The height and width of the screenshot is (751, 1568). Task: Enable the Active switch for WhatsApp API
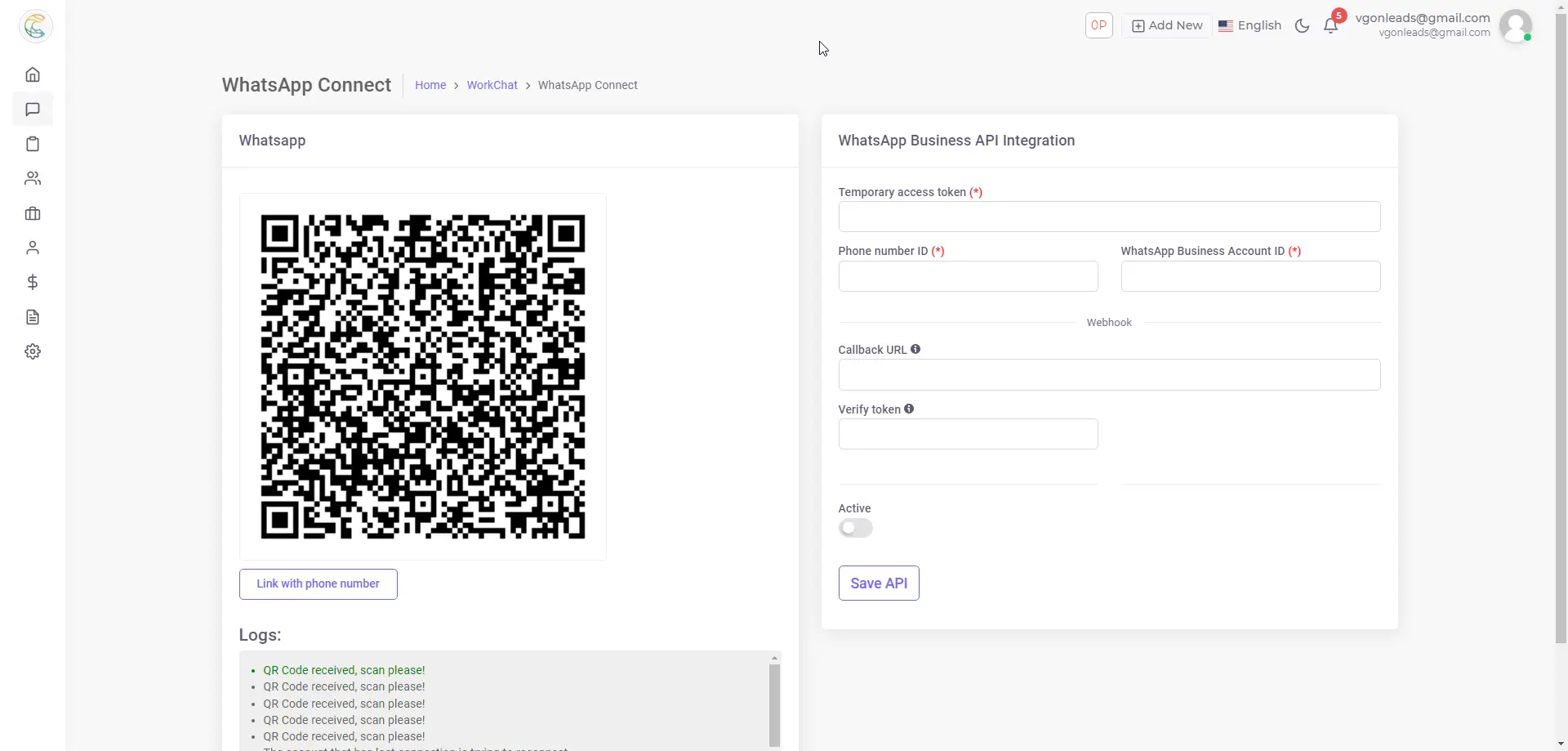(855, 528)
